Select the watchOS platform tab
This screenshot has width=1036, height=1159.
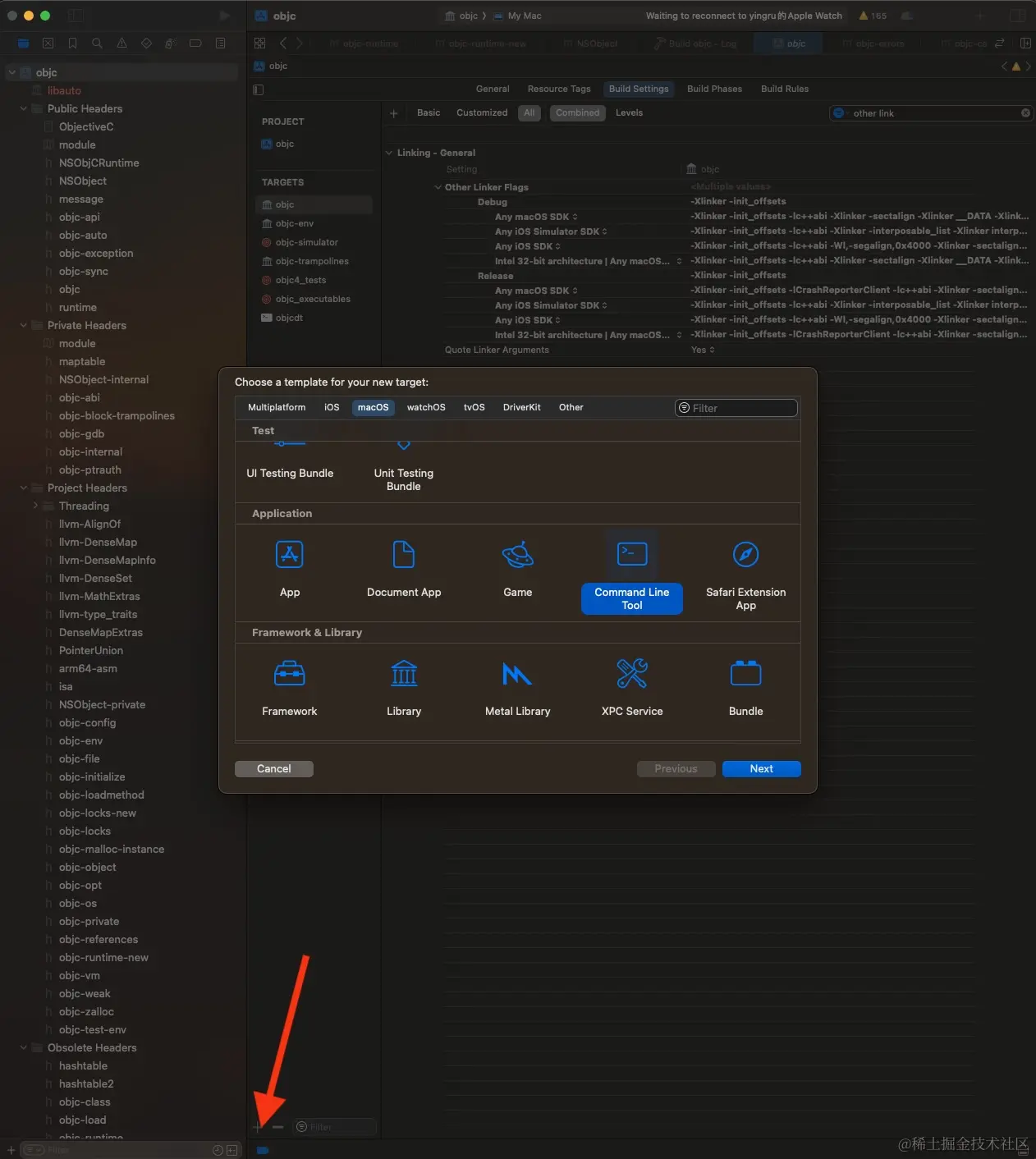(426, 408)
